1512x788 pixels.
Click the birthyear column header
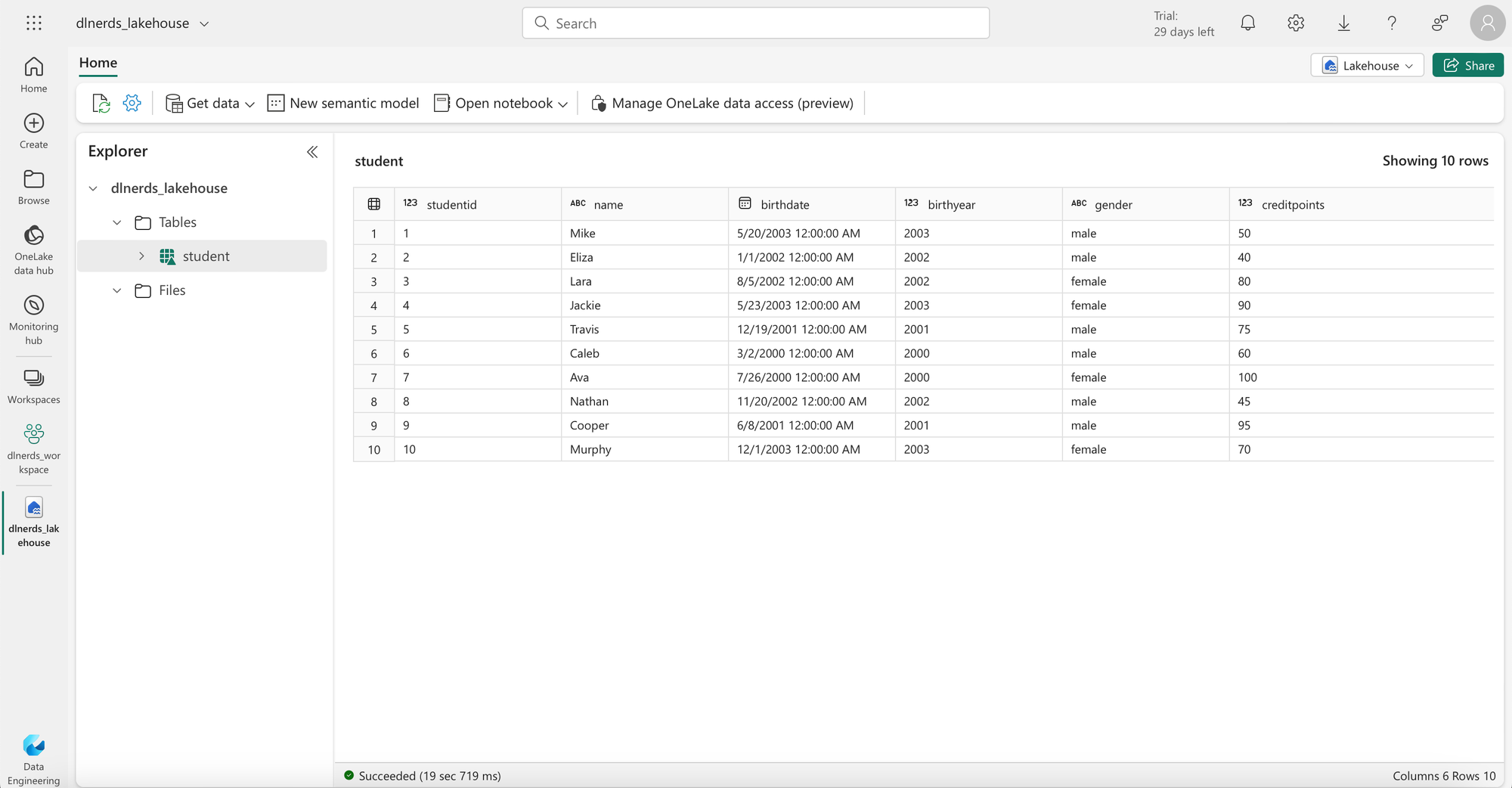[979, 204]
